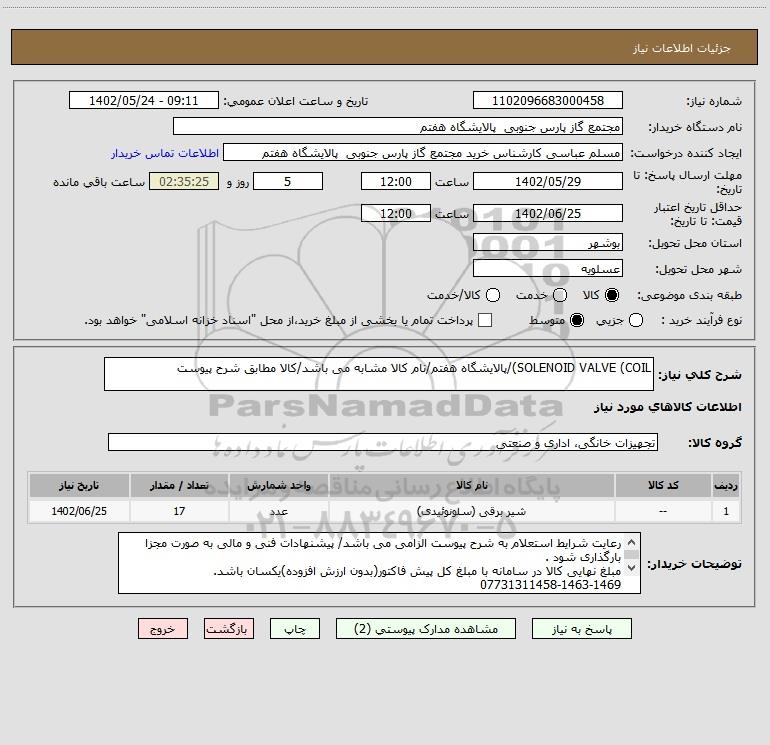Click the عسلویه city field
Image resolution: width=770 pixels, height=745 pixels.
click(x=548, y=268)
